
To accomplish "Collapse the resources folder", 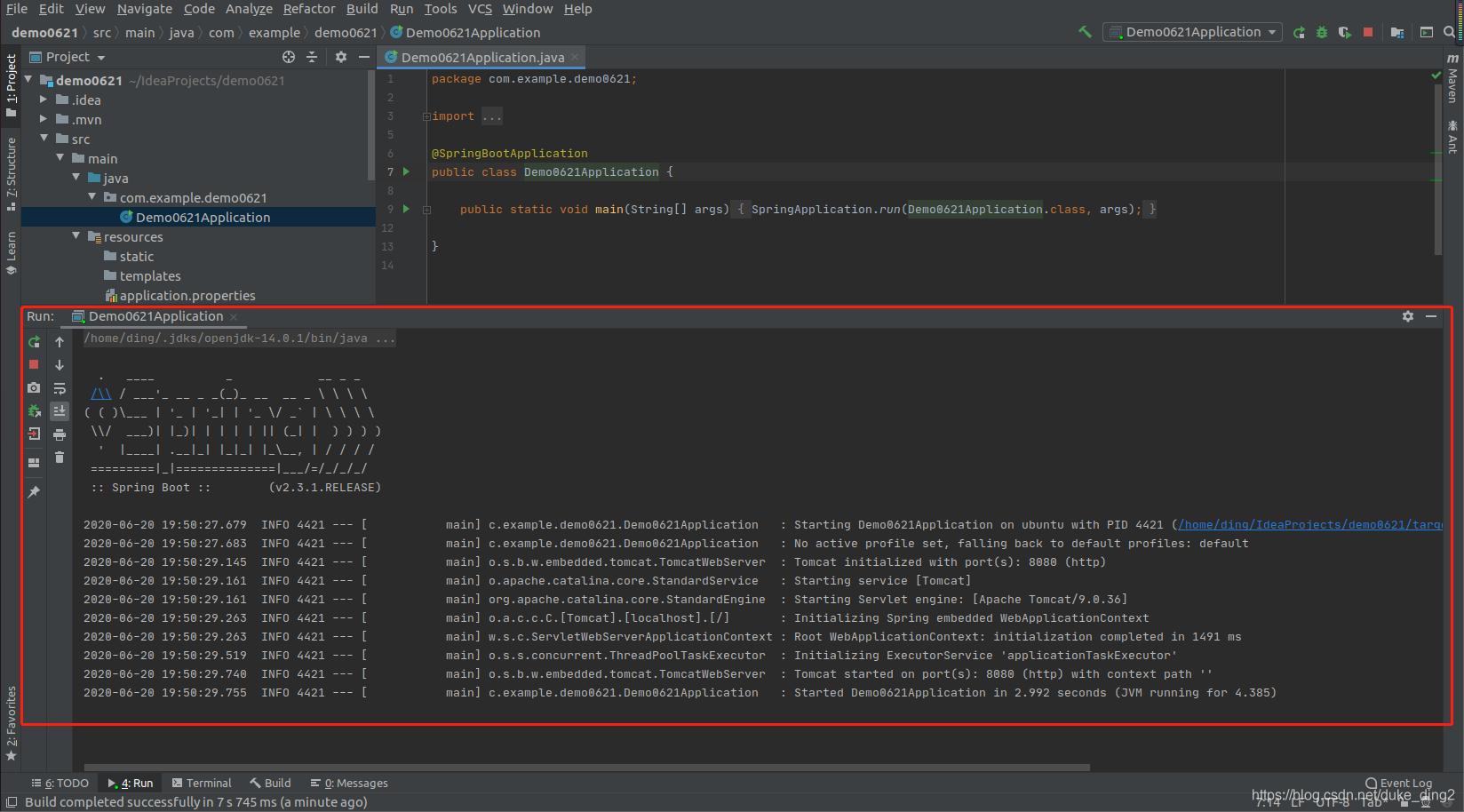I will pos(76,236).
